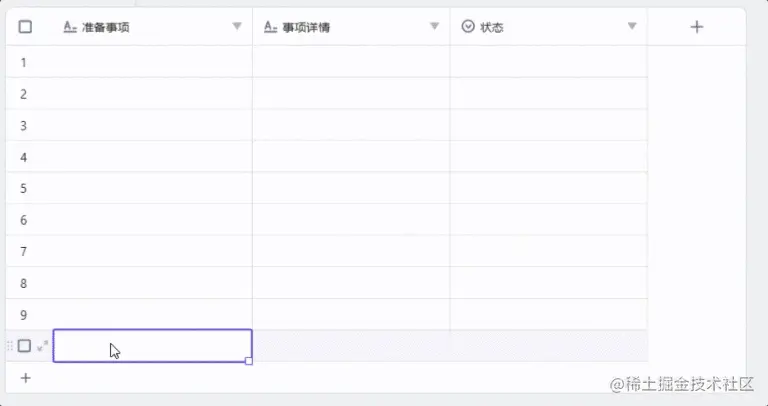Select row number 6
The image size is (768, 406).
click(24, 220)
